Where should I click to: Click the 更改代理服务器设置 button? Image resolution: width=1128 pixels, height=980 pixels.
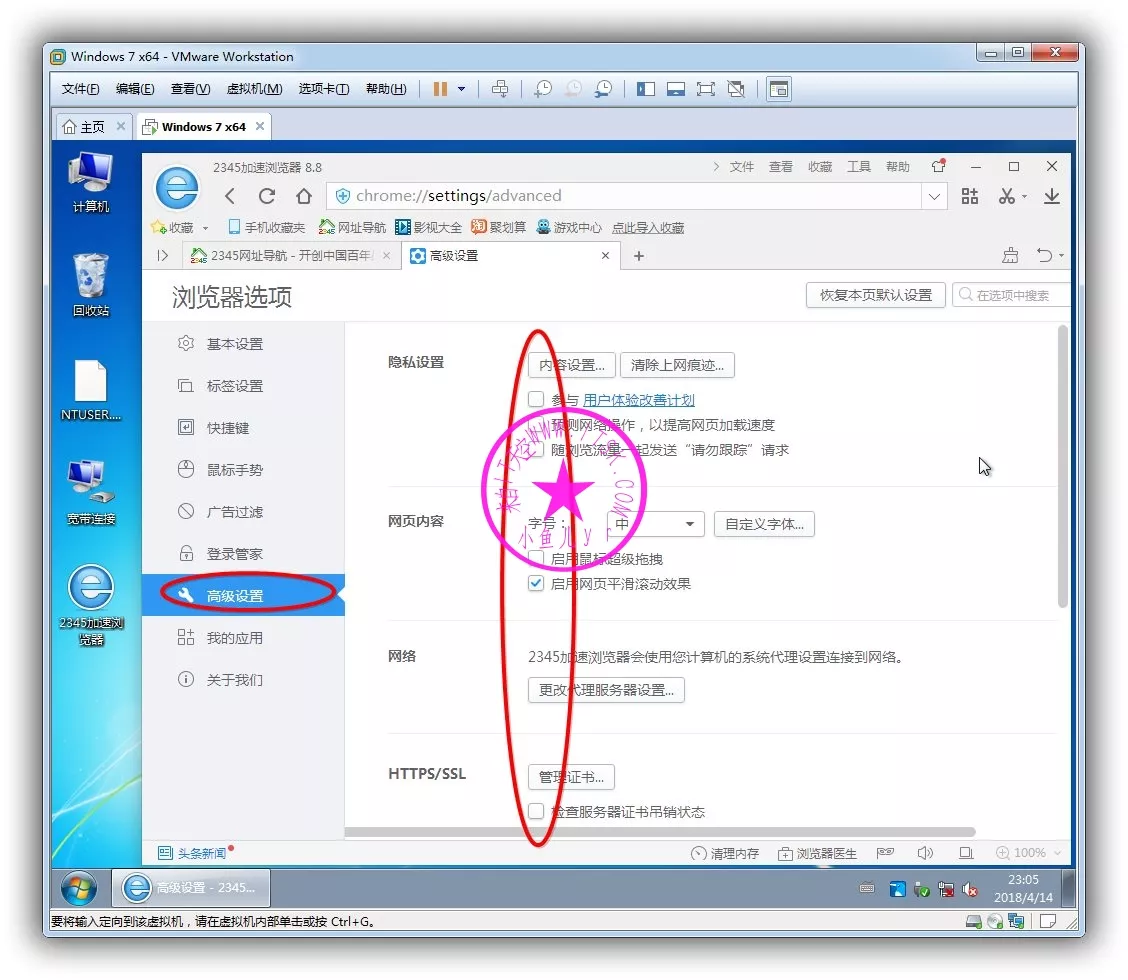606,690
